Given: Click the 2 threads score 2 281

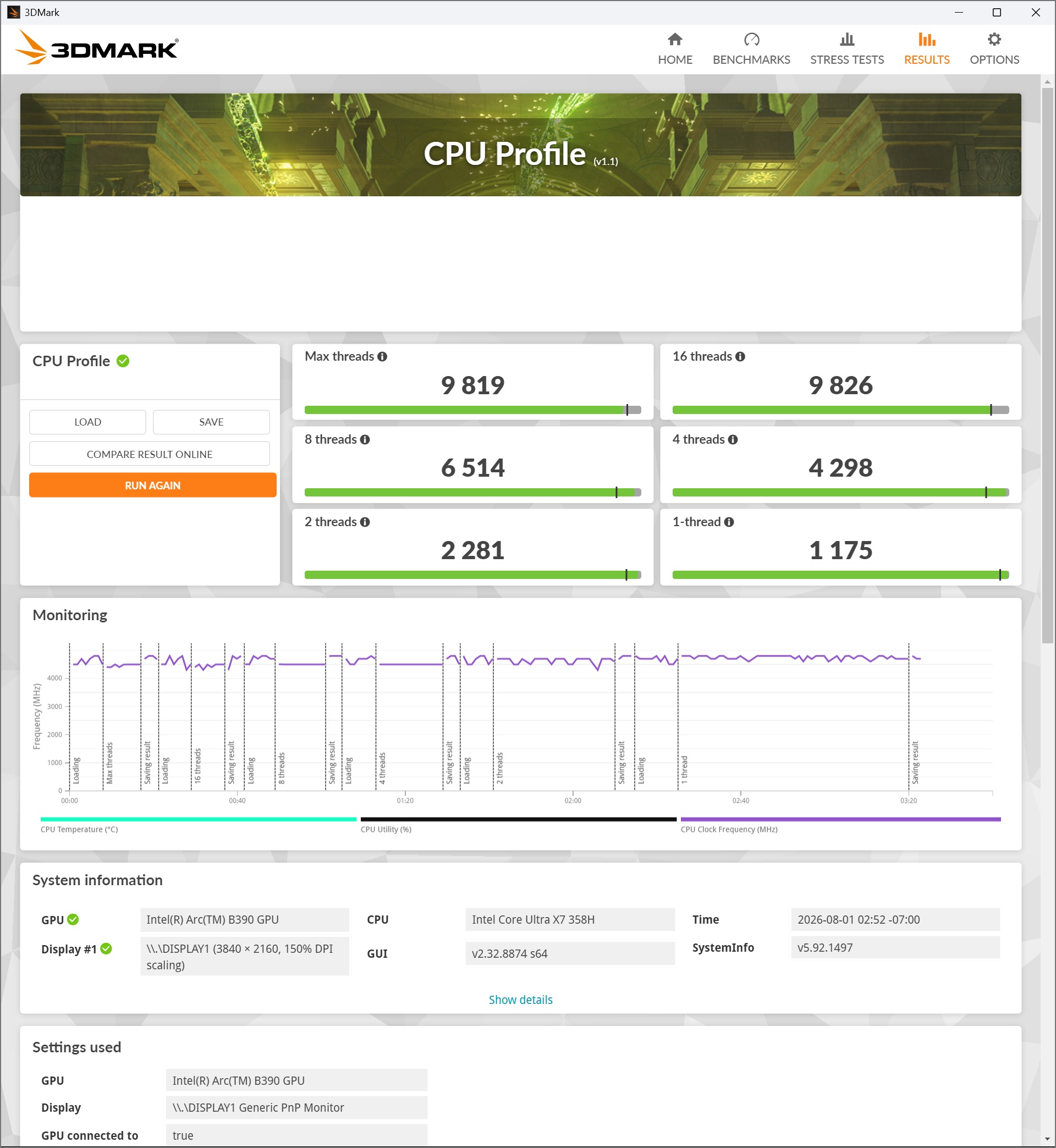Looking at the screenshot, I should pyautogui.click(x=472, y=550).
